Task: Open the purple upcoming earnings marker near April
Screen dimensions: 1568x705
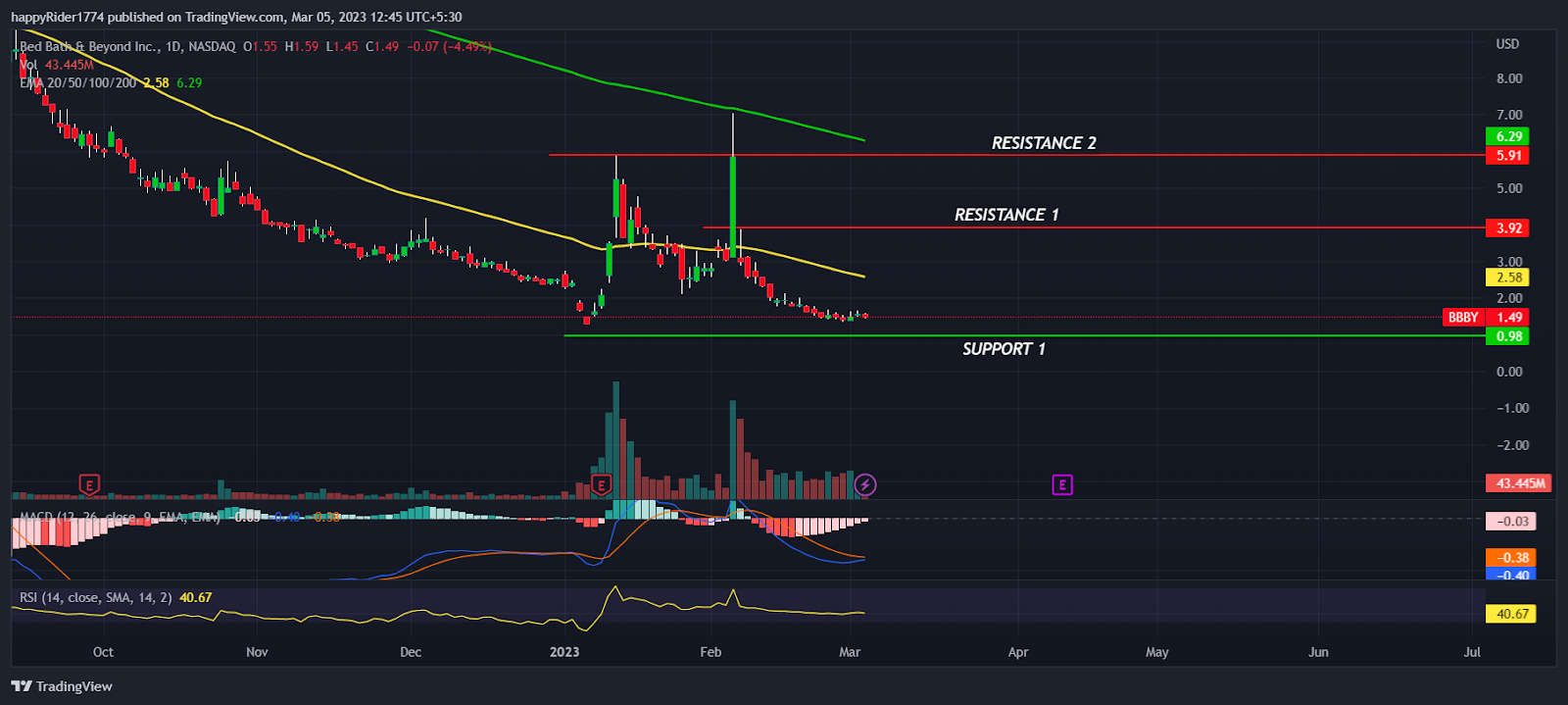Action: [1062, 484]
